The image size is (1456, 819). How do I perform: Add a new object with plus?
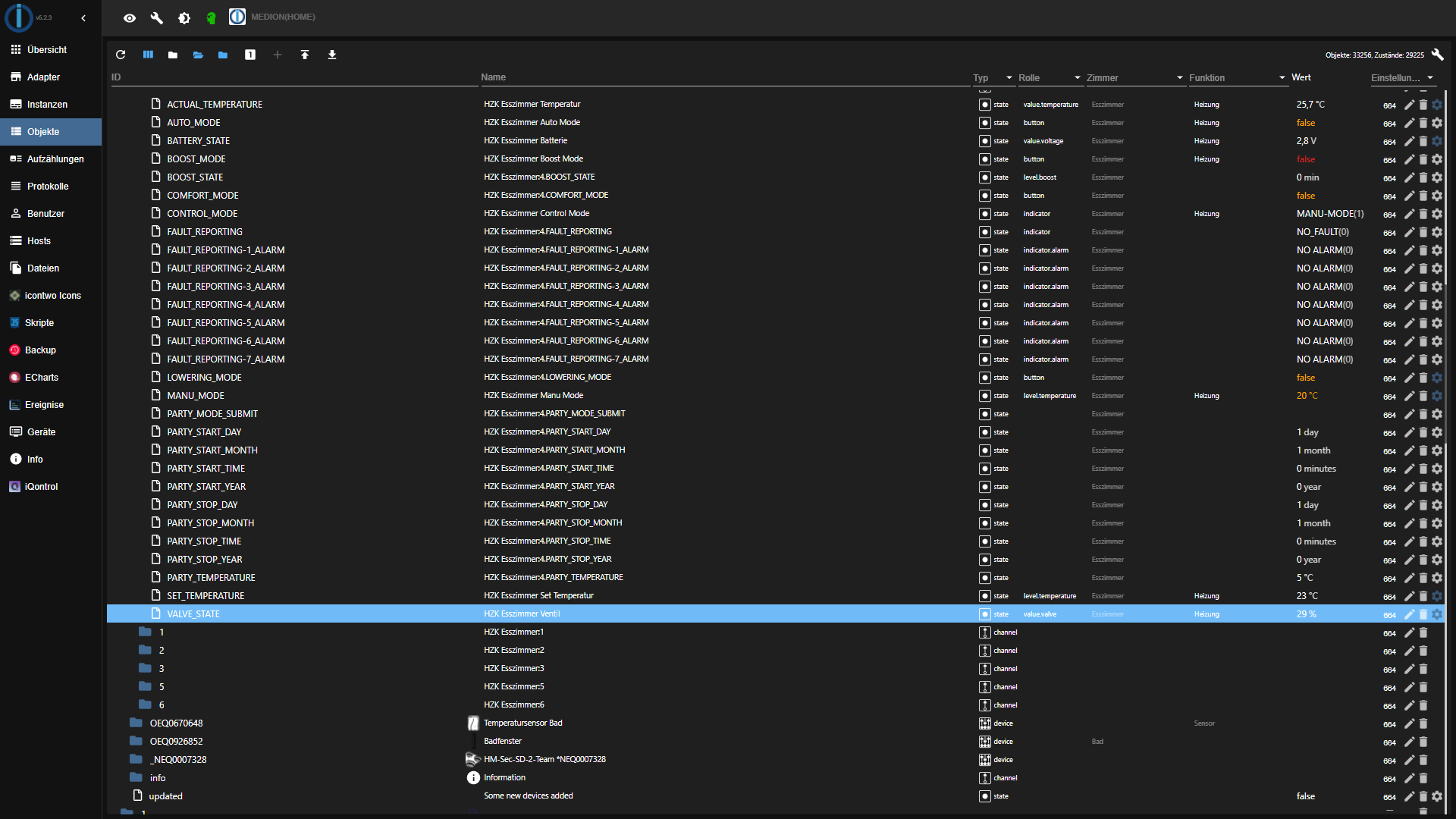tap(278, 55)
